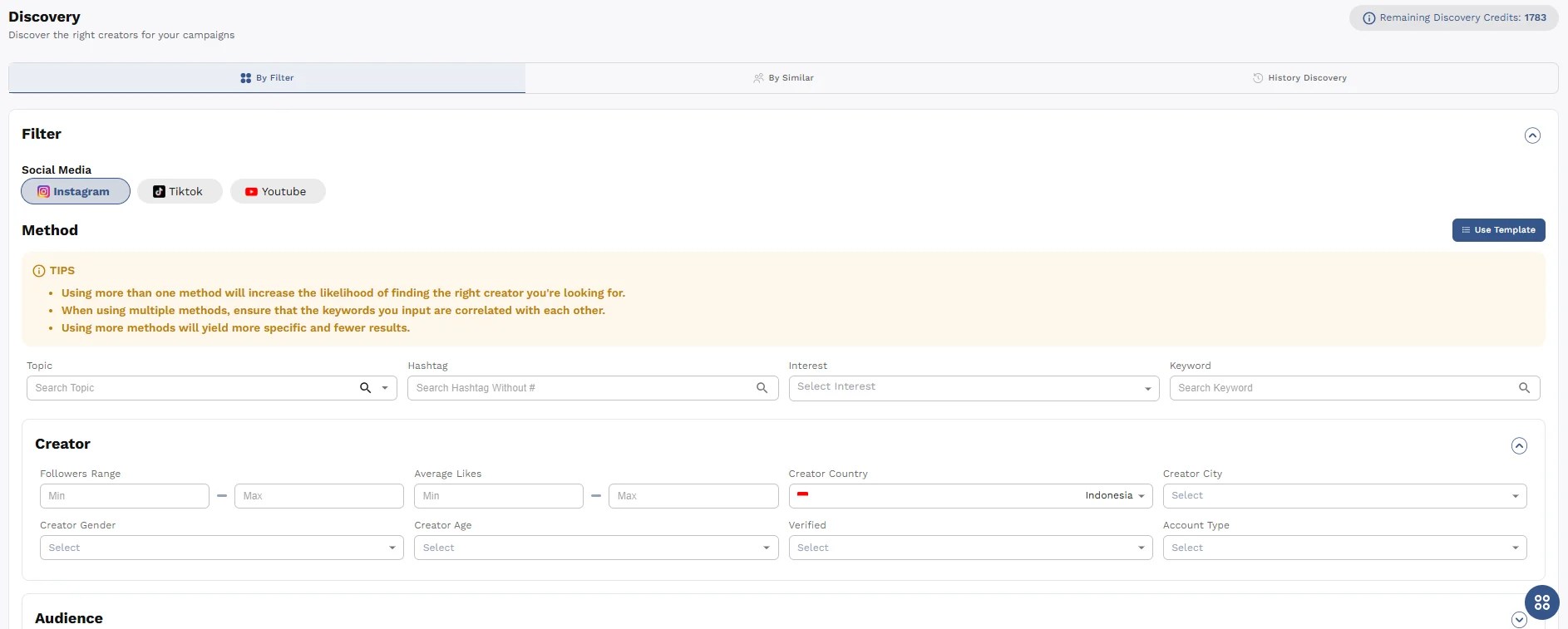
Task: Open the Select Interest dropdown
Action: (973, 388)
